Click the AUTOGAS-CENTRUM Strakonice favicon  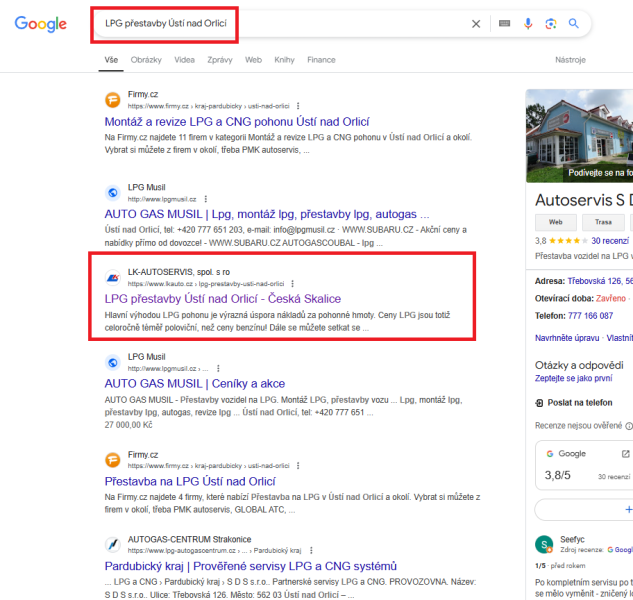tap(113, 544)
